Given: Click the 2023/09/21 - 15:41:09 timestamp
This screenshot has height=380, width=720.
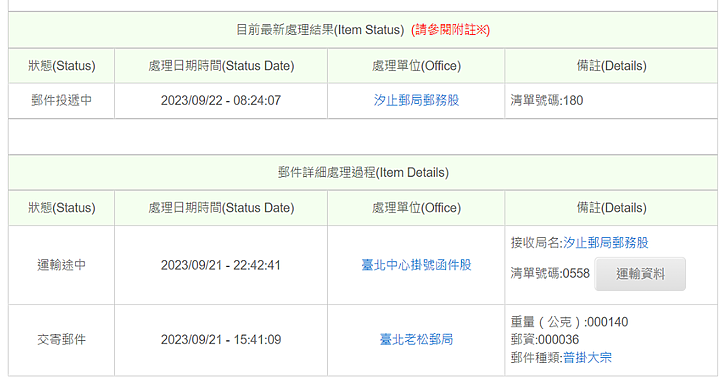Looking at the screenshot, I should click(x=221, y=340).
